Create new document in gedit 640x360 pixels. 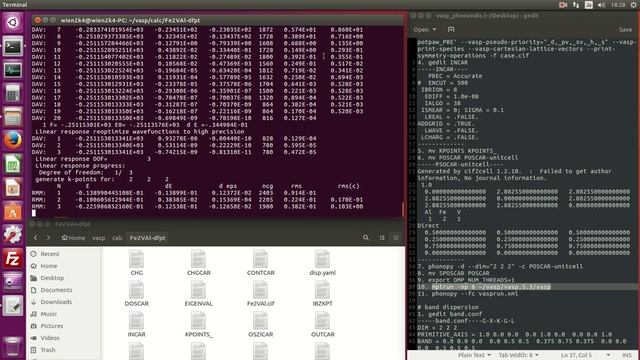pyautogui.click(x=451, y=29)
